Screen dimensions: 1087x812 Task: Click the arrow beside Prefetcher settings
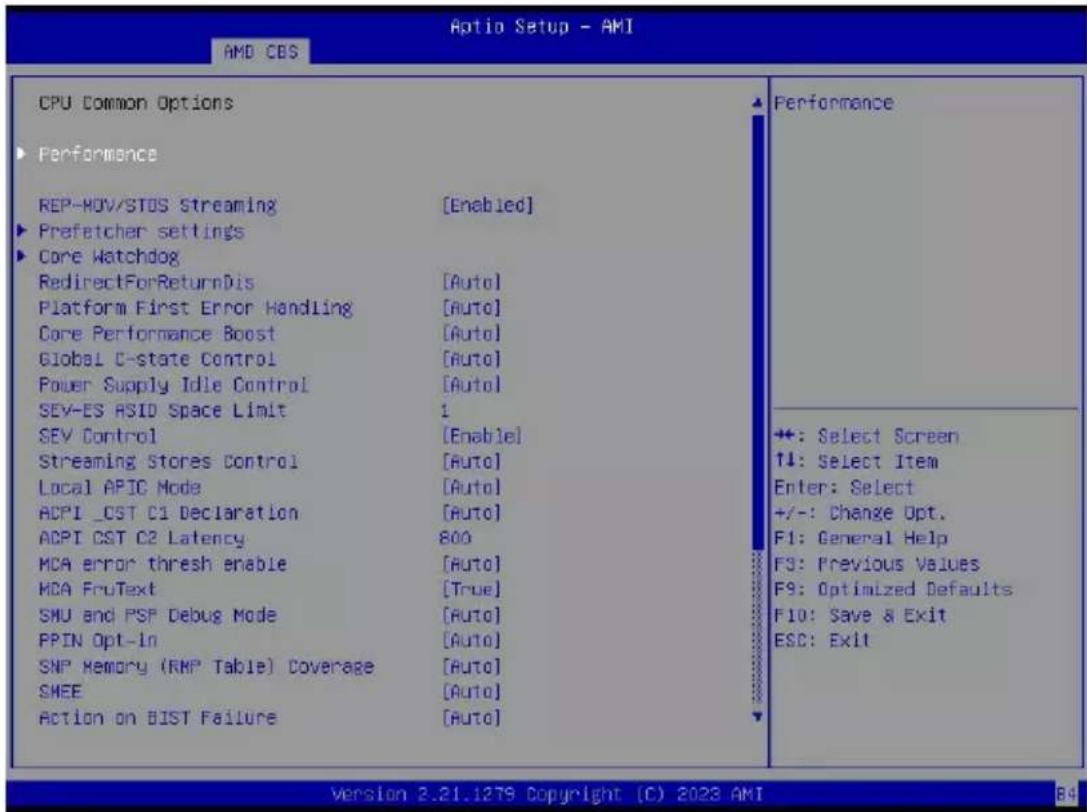[x=22, y=231]
